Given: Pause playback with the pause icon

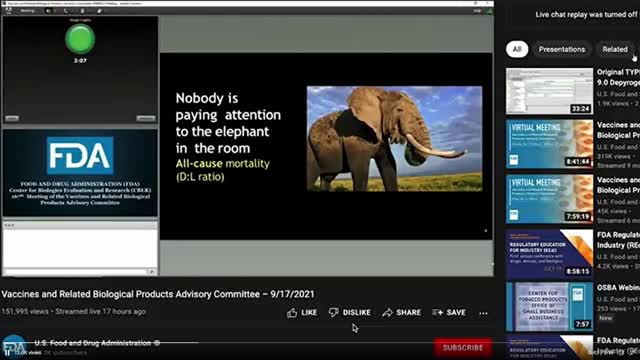Looking at the screenshot, I should click(x=7, y=353).
